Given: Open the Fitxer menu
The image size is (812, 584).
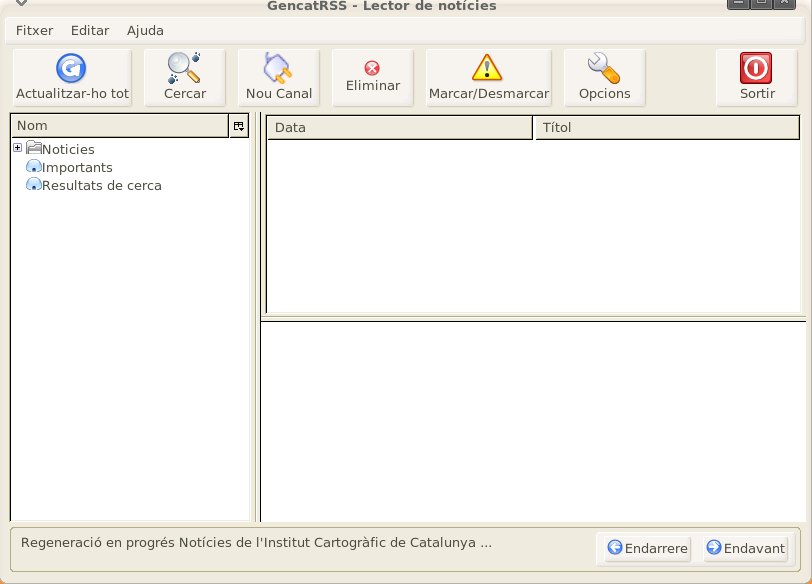Looking at the screenshot, I should (x=35, y=30).
